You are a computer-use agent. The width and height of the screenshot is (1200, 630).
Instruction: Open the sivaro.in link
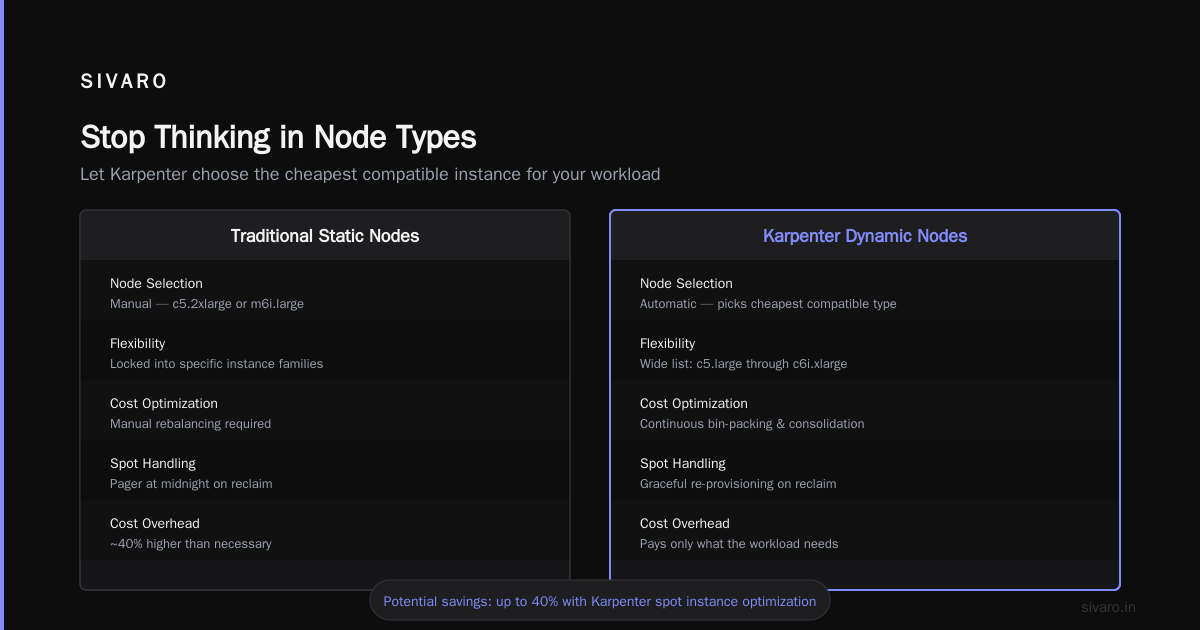pos(1108,607)
